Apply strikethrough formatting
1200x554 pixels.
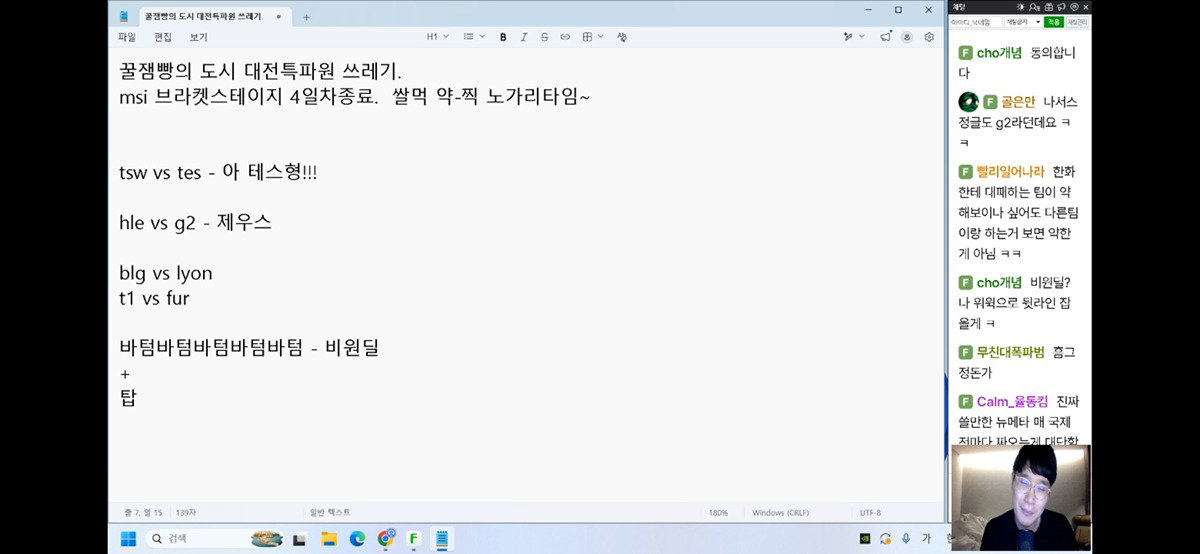[x=544, y=37]
